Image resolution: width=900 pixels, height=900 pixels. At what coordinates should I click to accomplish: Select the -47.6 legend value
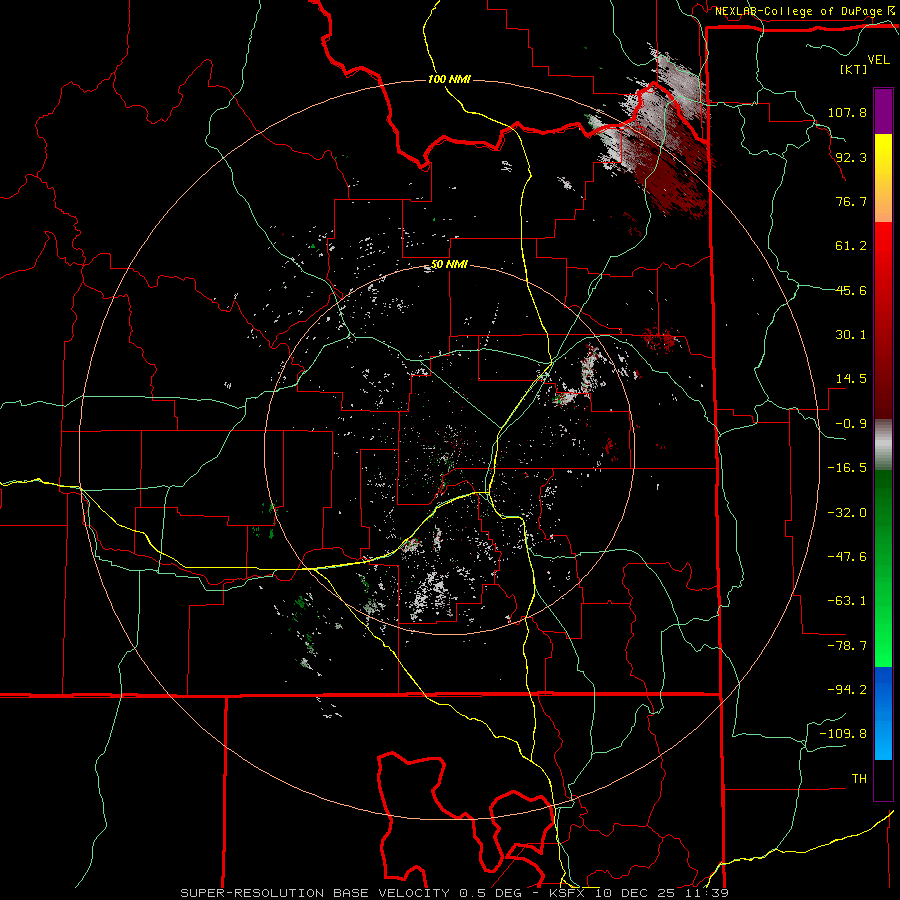[847, 557]
